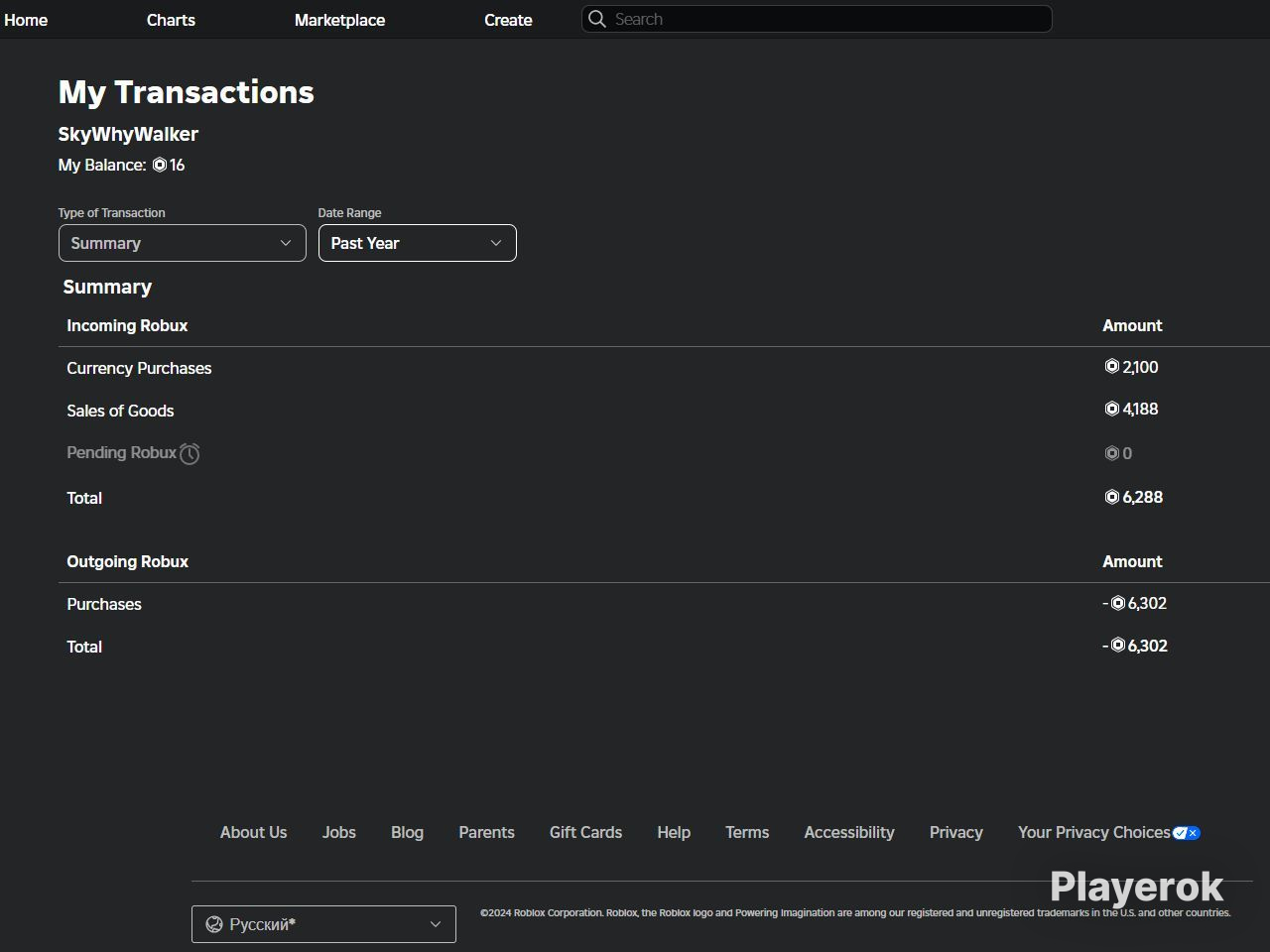The height and width of the screenshot is (952, 1270).
Task: Open the Help footer link
Action: pyautogui.click(x=674, y=833)
